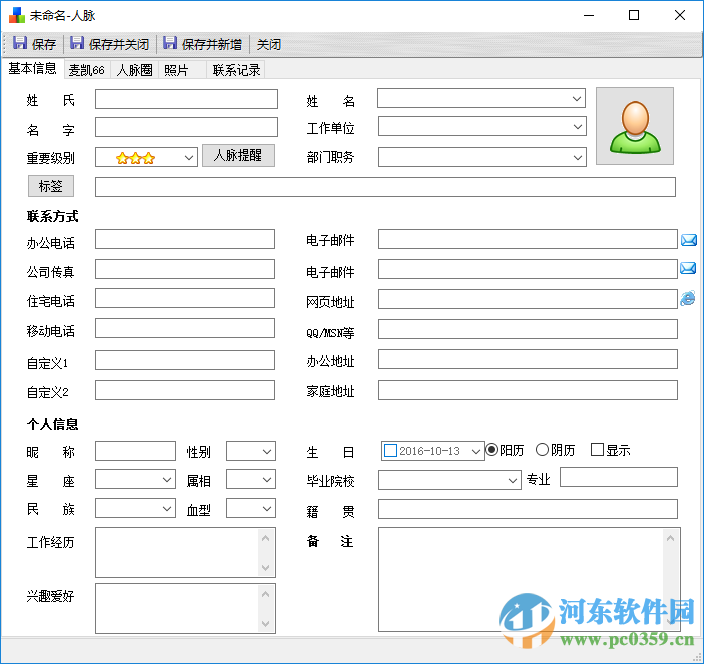Click the 办公地址 field
Image resolution: width=704 pixels, height=664 pixels.
[528, 359]
